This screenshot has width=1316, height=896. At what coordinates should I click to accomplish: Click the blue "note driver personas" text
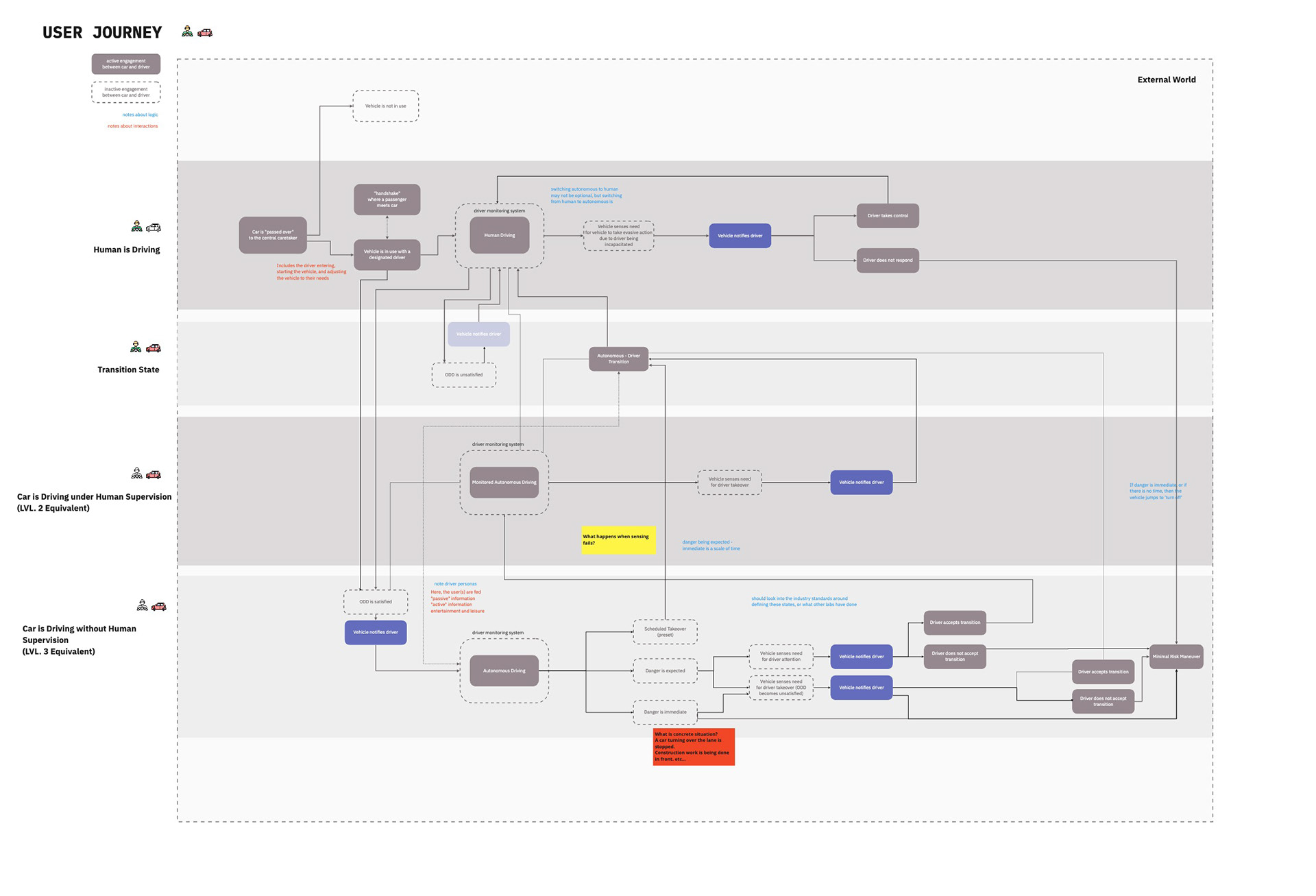tap(455, 584)
